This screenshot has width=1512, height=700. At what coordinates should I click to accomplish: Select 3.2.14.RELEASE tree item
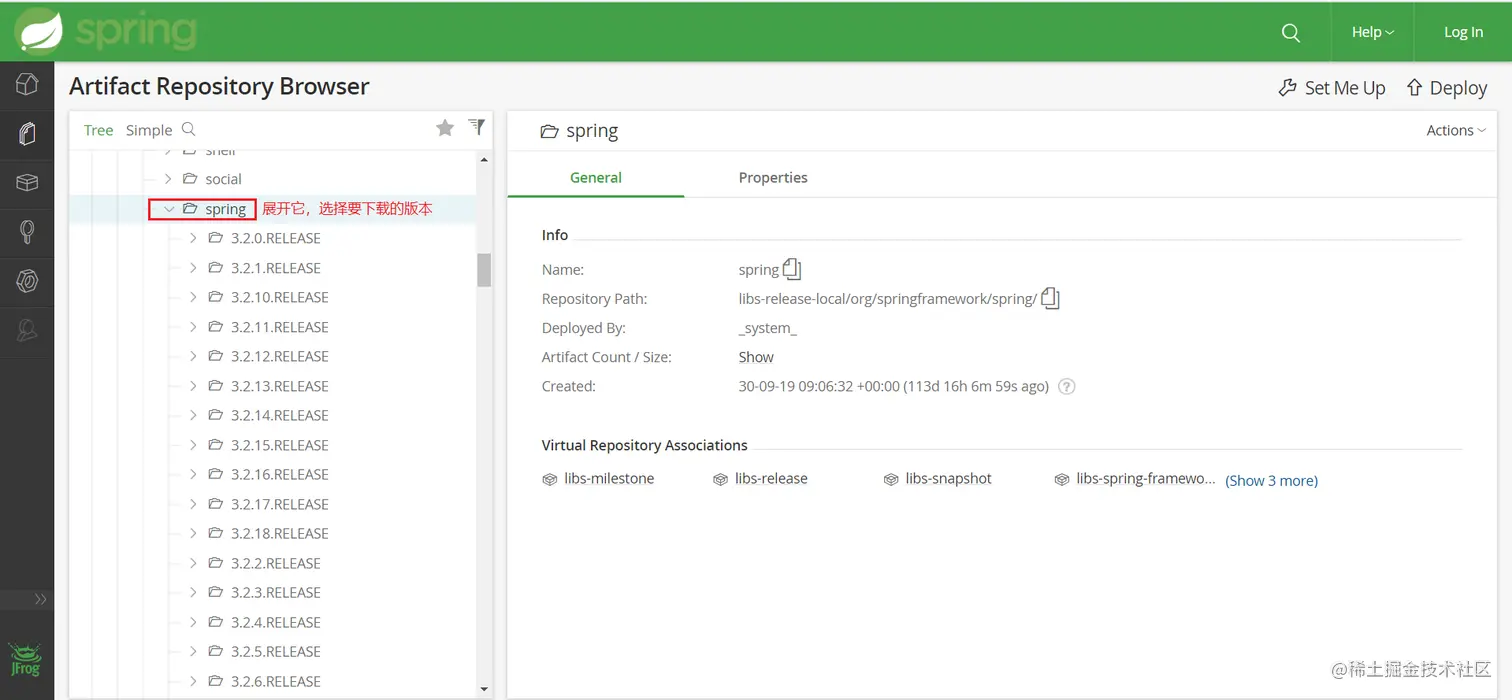coord(280,415)
